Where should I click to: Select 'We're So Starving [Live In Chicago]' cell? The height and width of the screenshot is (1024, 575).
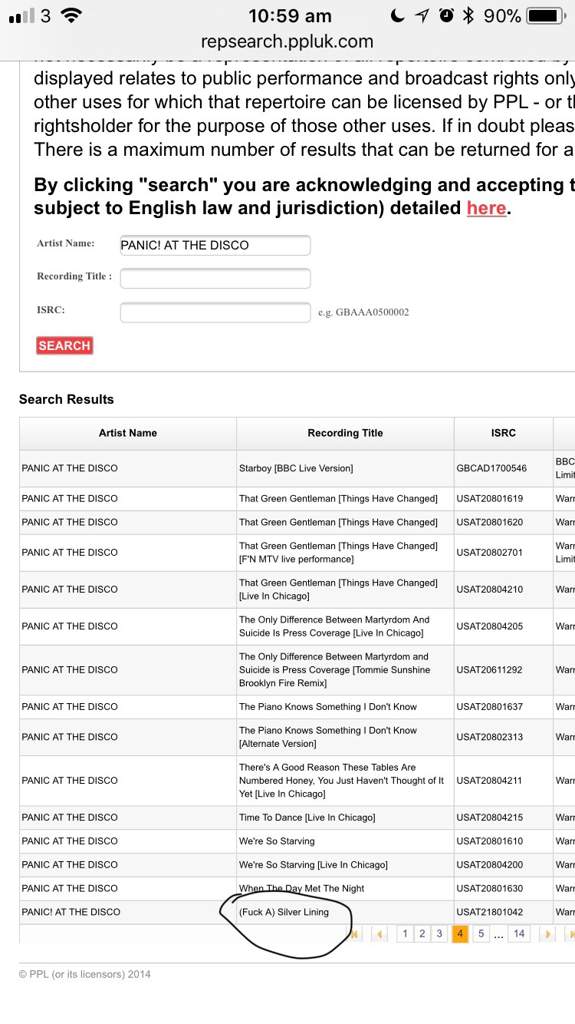click(345, 865)
